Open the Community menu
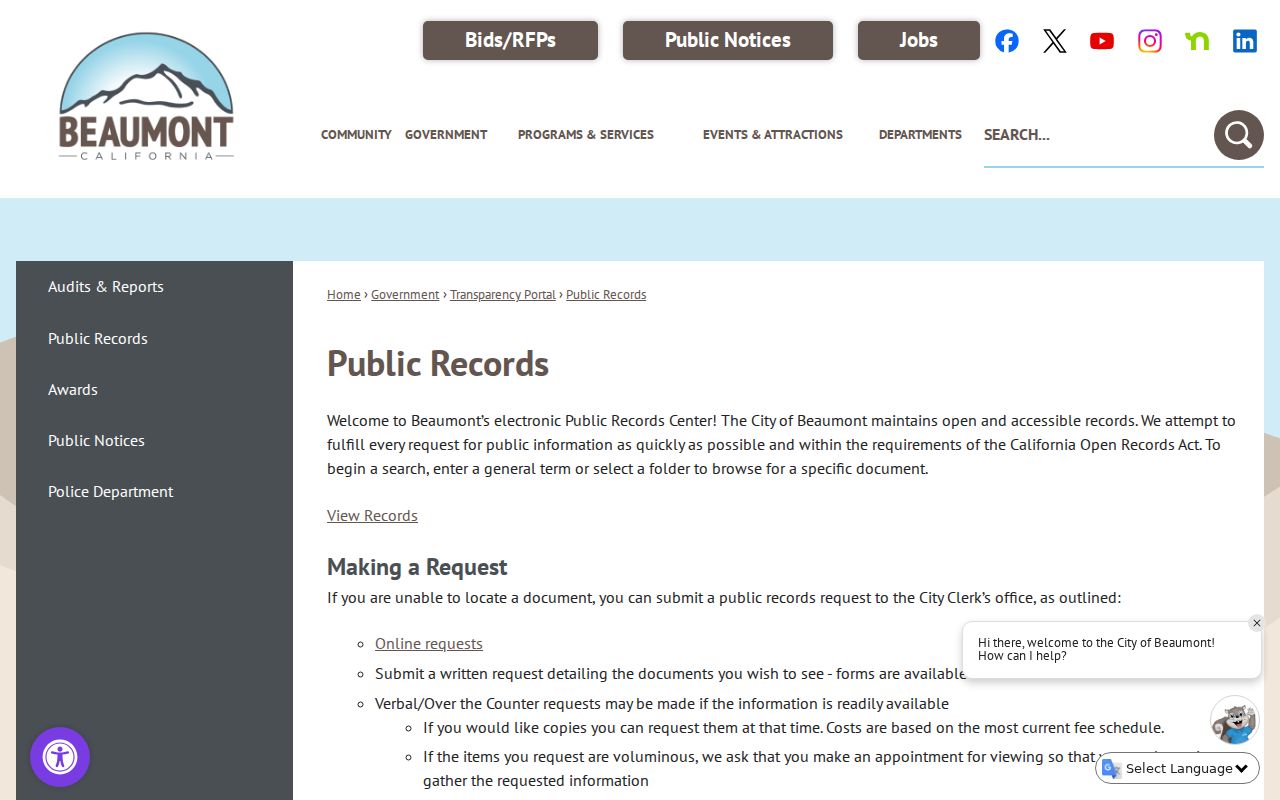 [x=356, y=134]
